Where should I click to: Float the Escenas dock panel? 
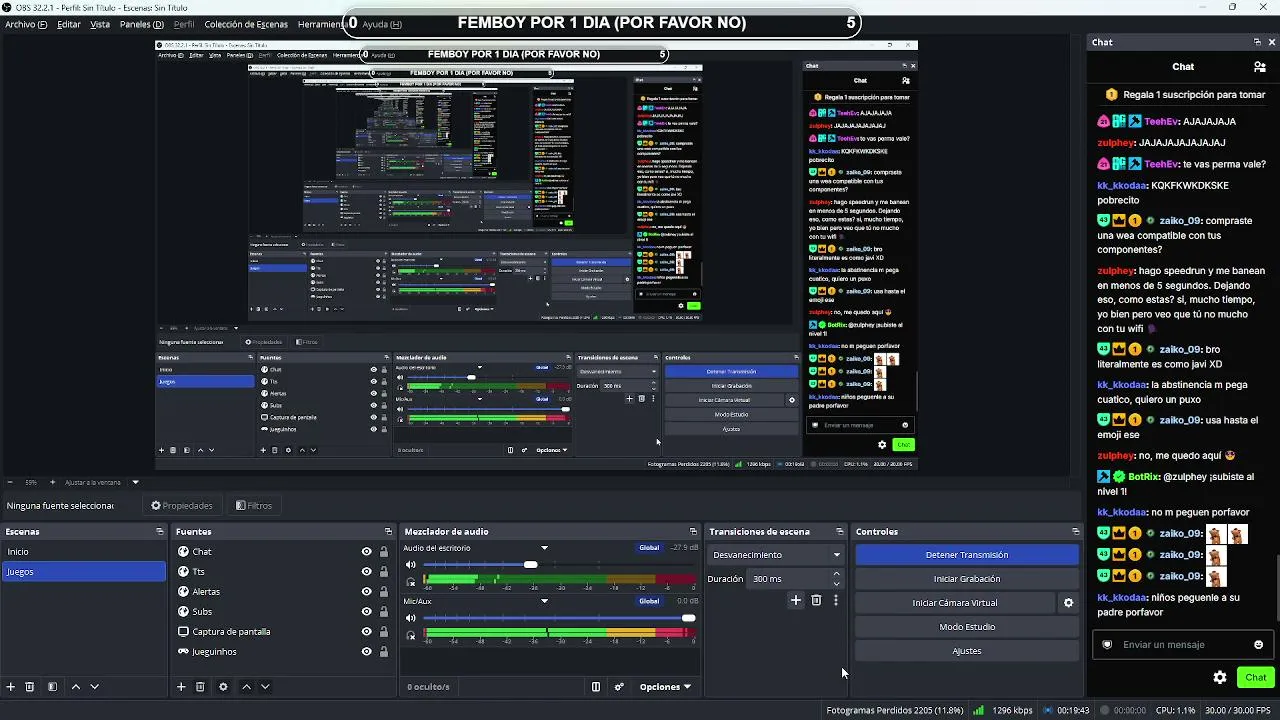[x=160, y=532]
